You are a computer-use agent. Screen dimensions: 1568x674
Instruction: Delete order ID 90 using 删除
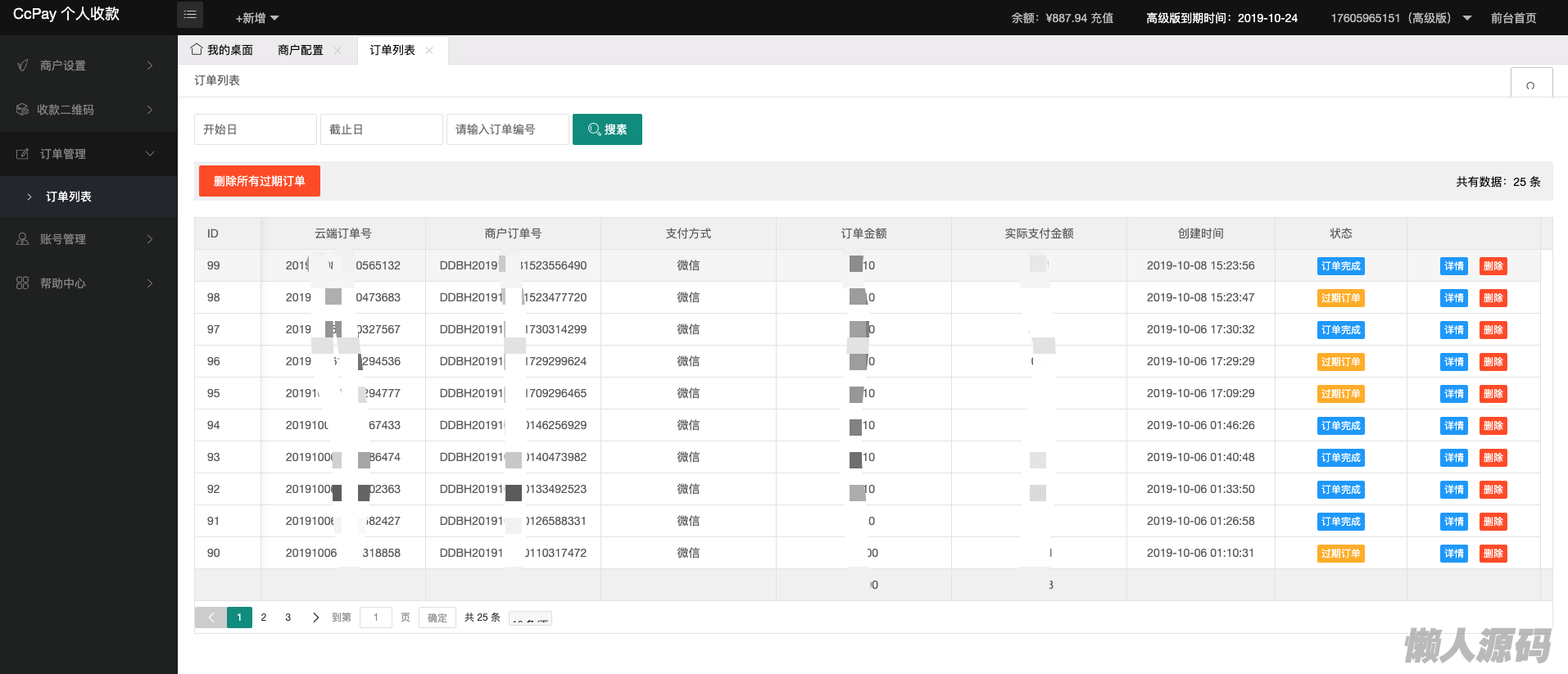tap(1493, 554)
